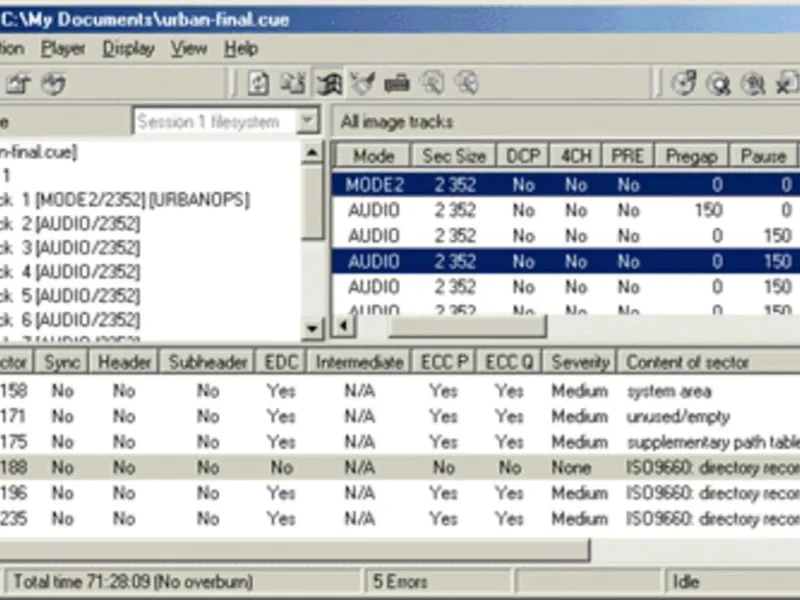Click the toolbox briefcase toolbar icon
The height and width of the screenshot is (600, 800).
point(397,83)
